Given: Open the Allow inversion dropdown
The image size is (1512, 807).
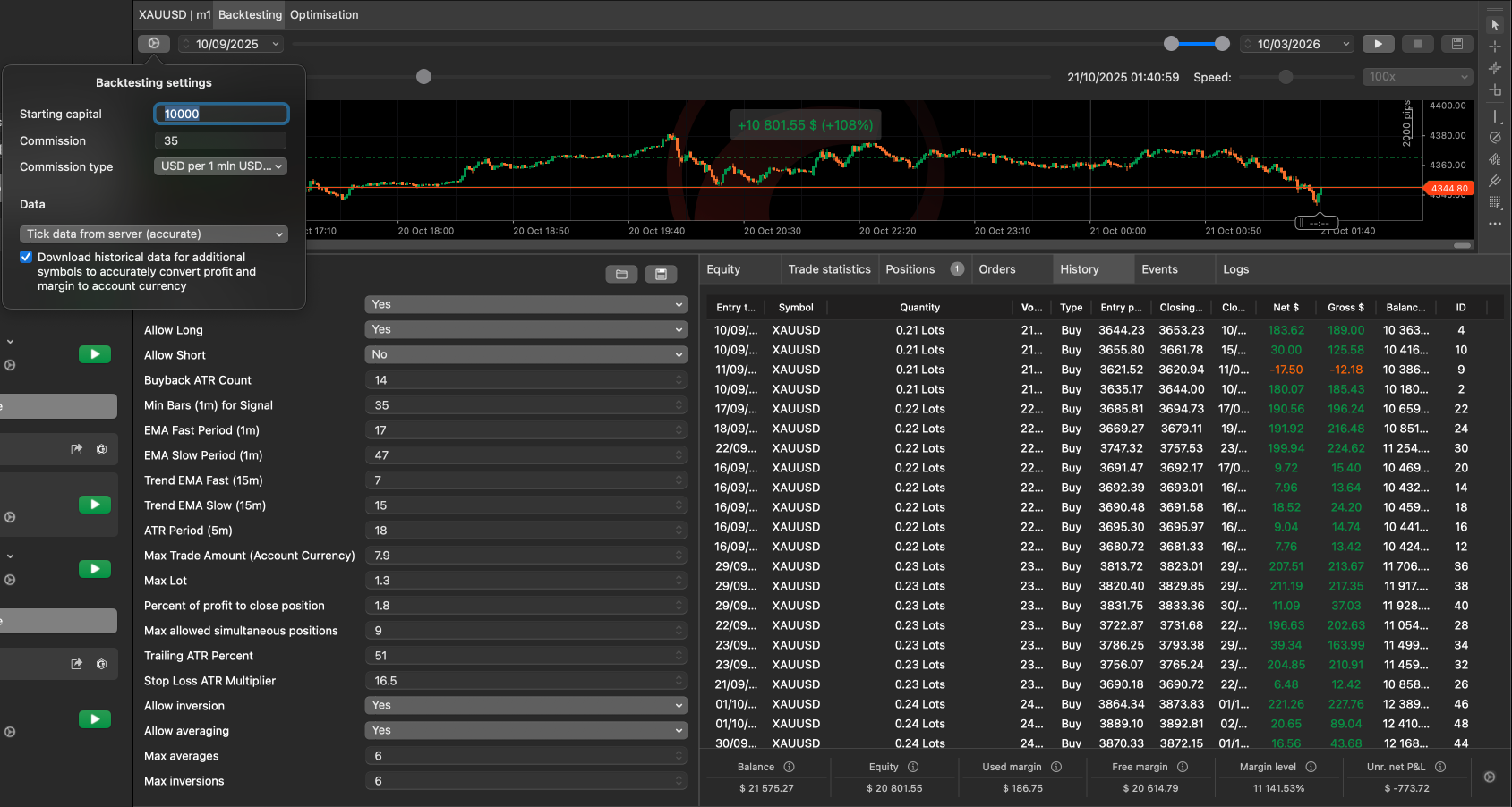Looking at the screenshot, I should pyautogui.click(x=525, y=706).
